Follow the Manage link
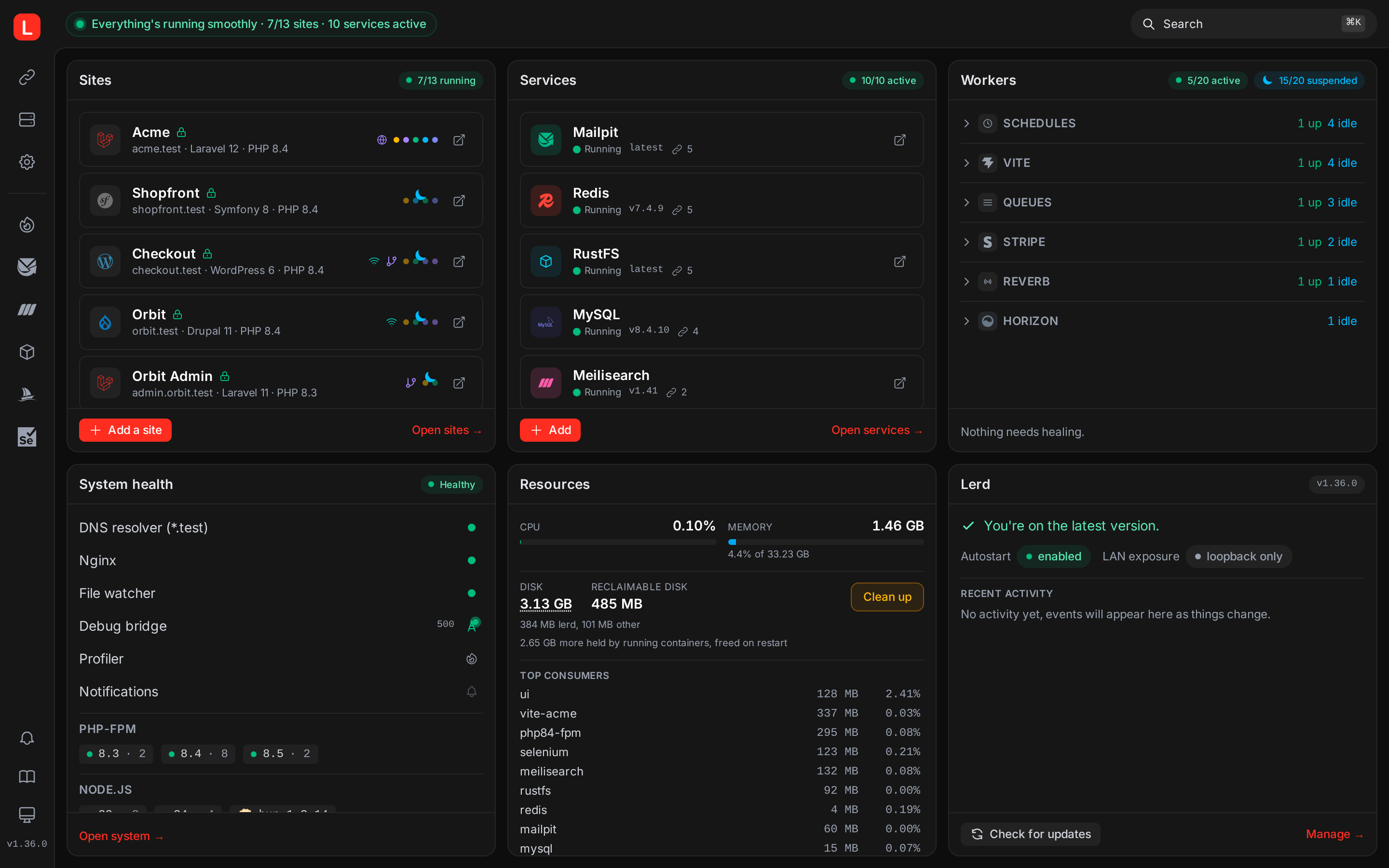 [x=1335, y=834]
